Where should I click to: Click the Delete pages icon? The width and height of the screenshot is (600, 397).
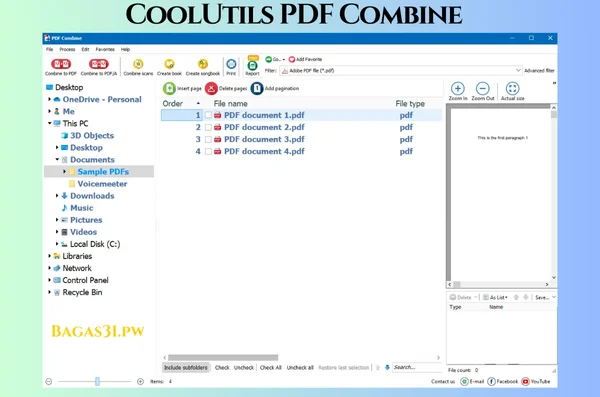coord(211,88)
